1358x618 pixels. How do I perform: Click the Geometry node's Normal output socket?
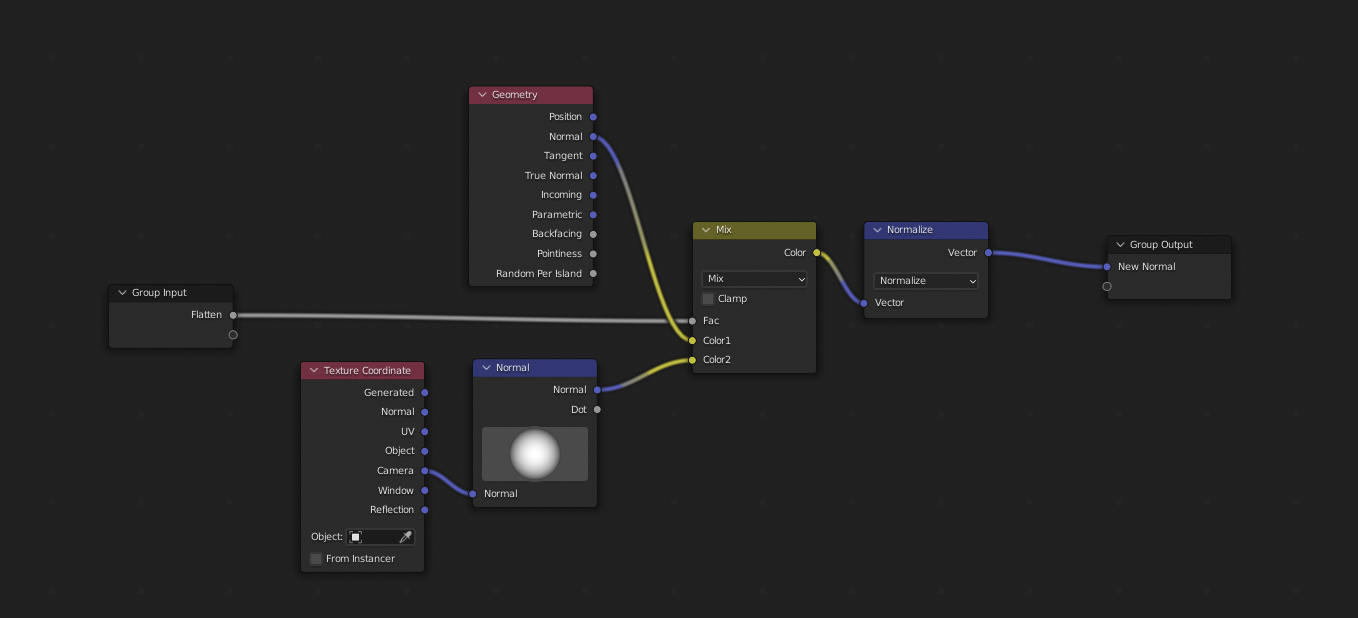click(x=593, y=137)
